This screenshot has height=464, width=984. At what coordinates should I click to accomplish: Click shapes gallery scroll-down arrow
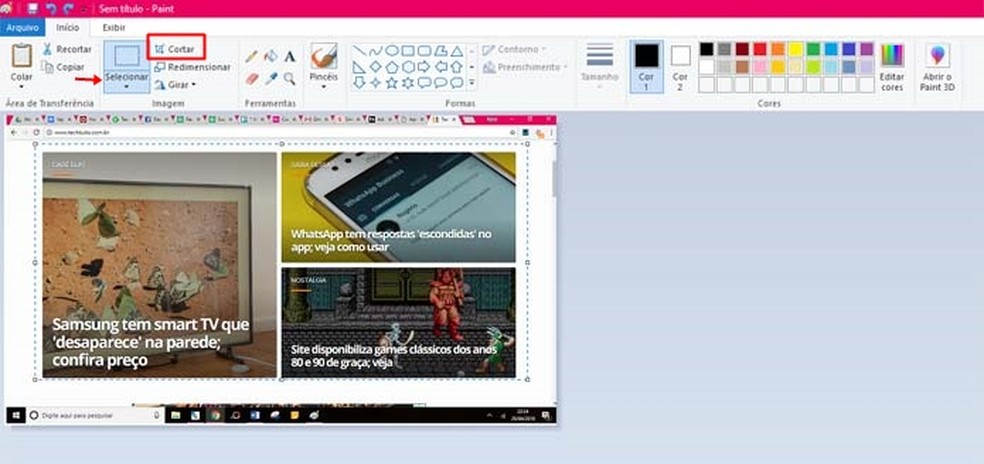(472, 67)
